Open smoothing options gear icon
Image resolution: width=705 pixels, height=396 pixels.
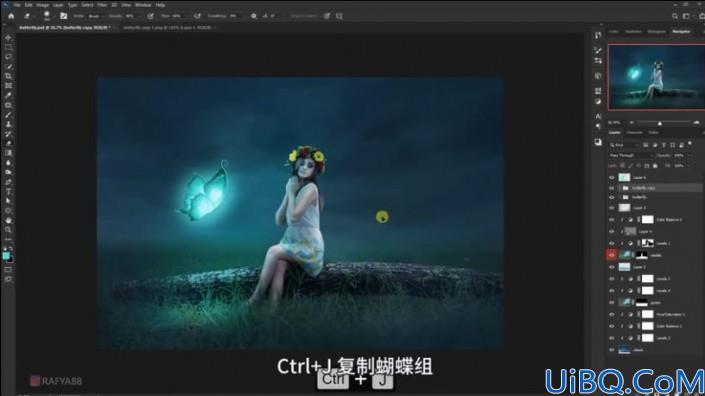pos(254,16)
